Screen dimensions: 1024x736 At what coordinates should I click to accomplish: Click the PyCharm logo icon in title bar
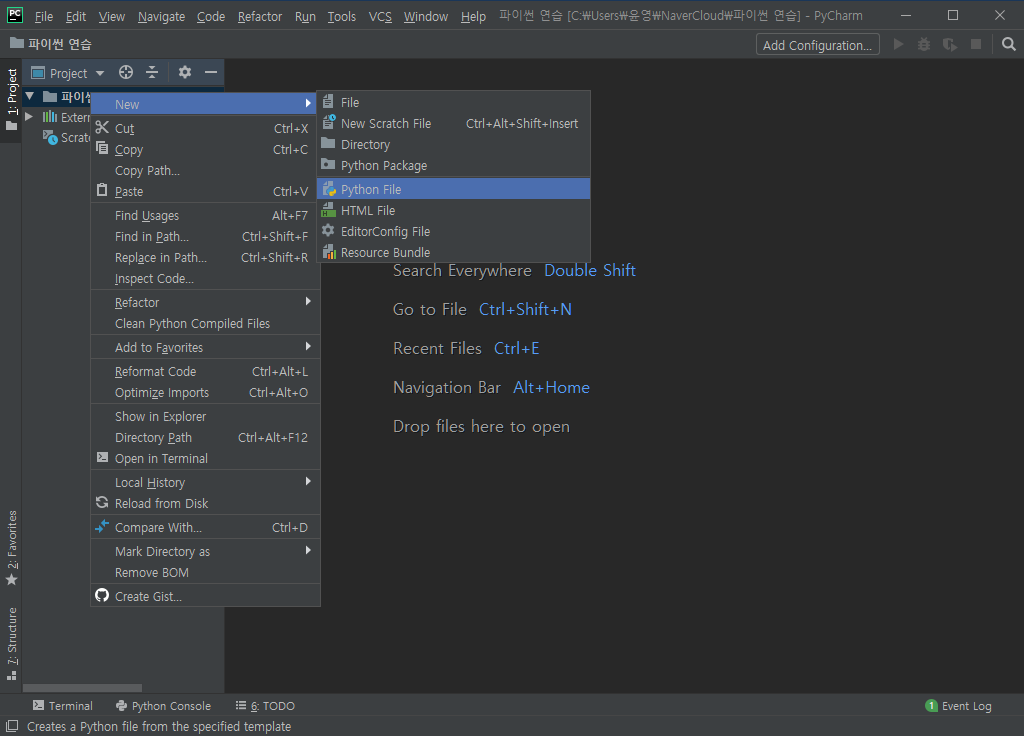click(14, 15)
